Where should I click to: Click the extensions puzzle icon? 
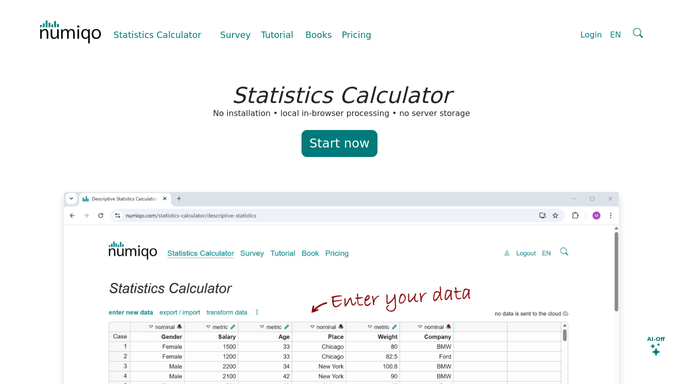tap(575, 216)
